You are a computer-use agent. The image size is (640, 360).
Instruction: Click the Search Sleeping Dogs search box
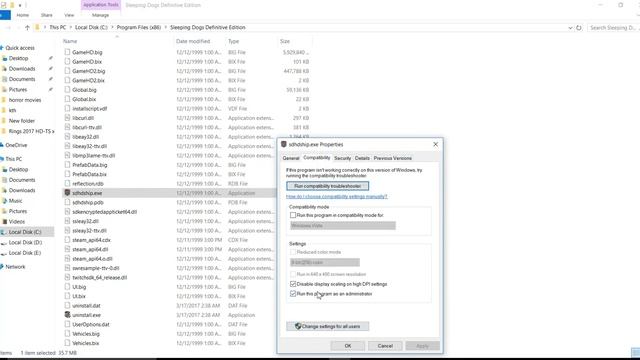point(613,28)
